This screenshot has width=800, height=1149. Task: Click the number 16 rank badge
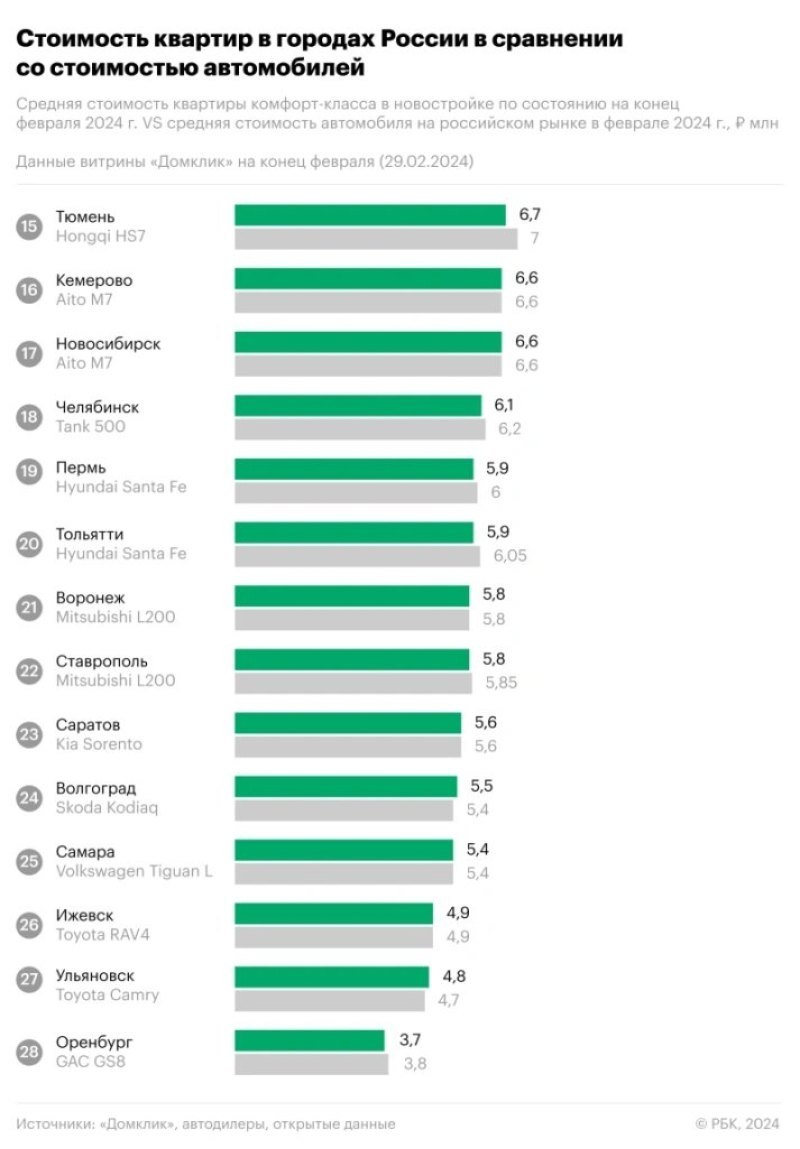click(x=29, y=290)
